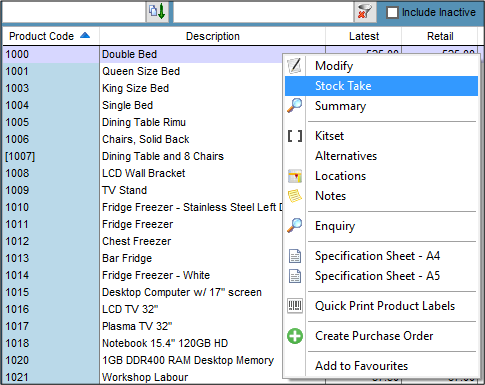Select Stock Take in the context menu
This screenshot has height=385, width=485.
click(381, 86)
